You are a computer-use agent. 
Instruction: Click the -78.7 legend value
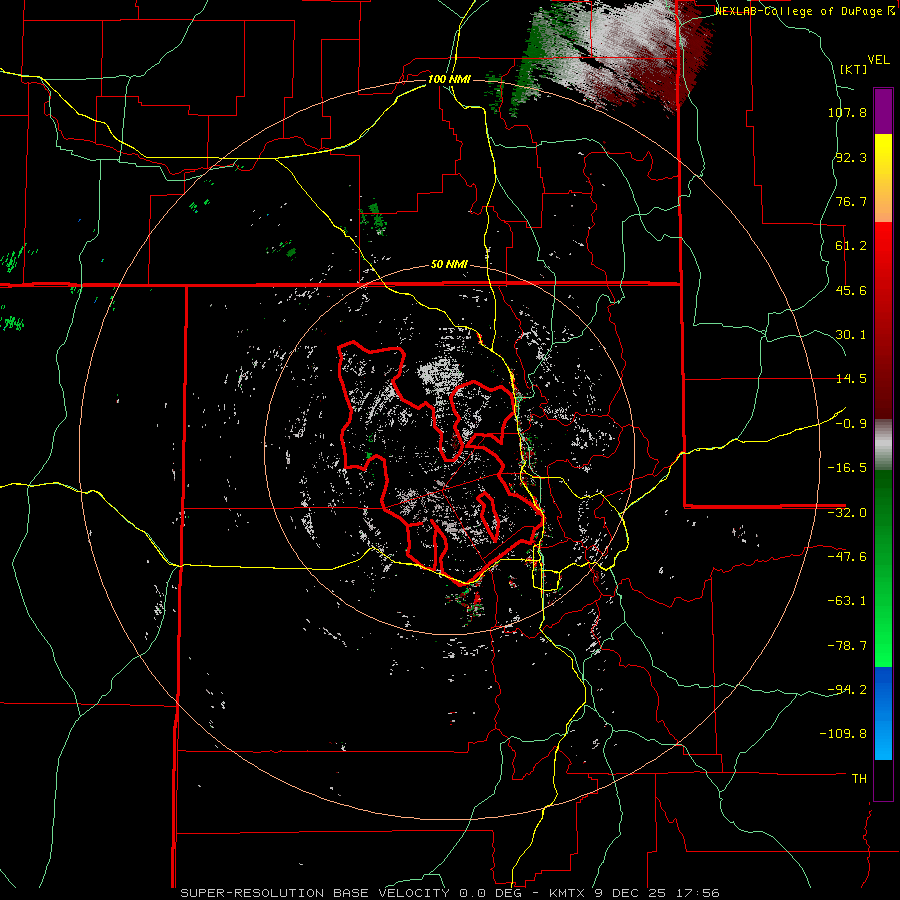[847, 646]
